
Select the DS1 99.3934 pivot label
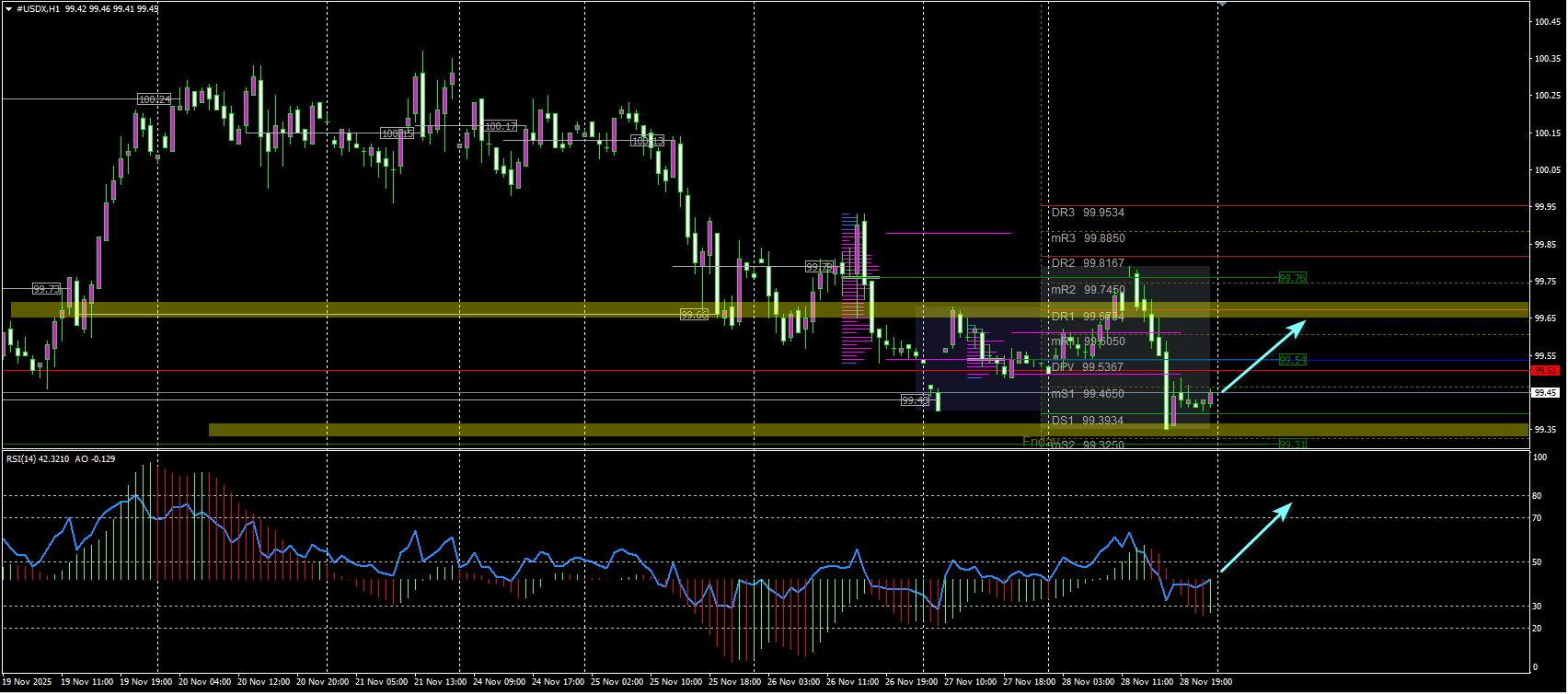[x=1088, y=421]
